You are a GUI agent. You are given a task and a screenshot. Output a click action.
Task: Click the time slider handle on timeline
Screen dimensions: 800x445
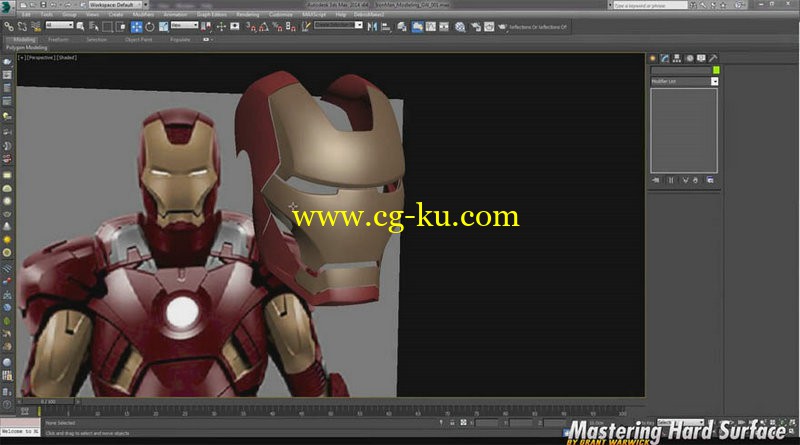(x=48, y=402)
